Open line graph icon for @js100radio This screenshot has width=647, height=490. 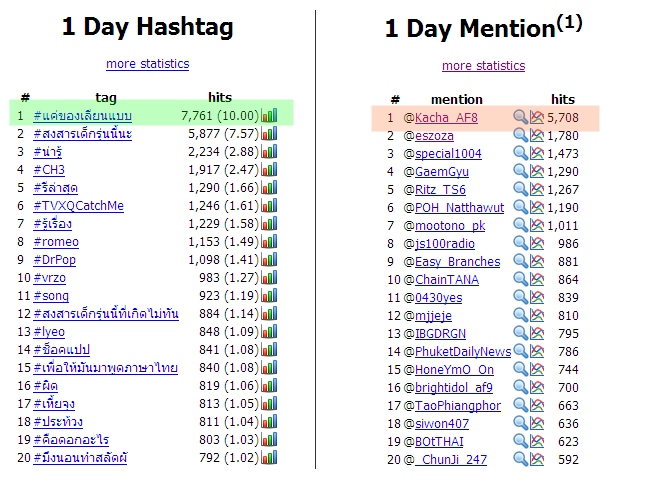(x=537, y=243)
